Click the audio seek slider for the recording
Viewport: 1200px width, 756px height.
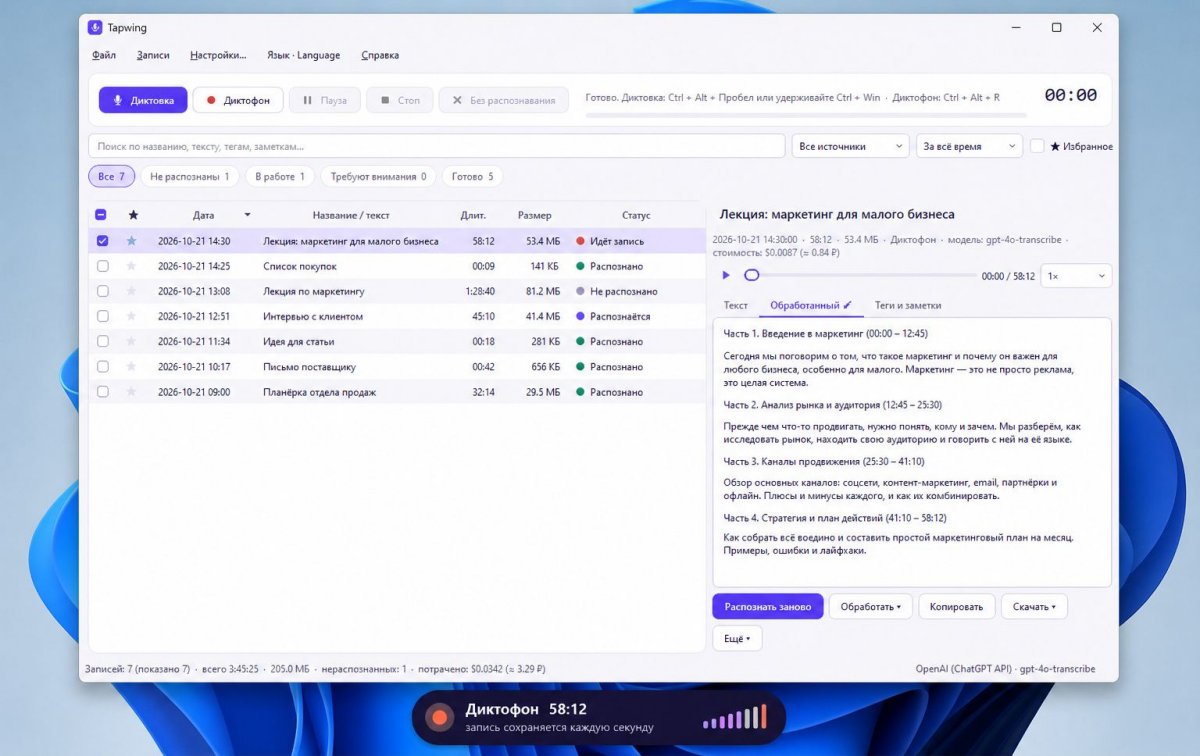click(x=862, y=275)
